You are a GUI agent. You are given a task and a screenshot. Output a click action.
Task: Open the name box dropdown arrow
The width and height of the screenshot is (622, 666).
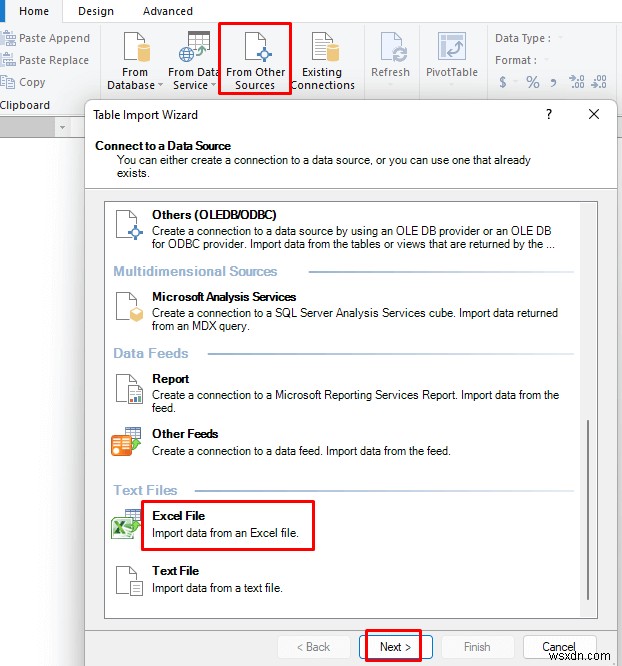62,127
